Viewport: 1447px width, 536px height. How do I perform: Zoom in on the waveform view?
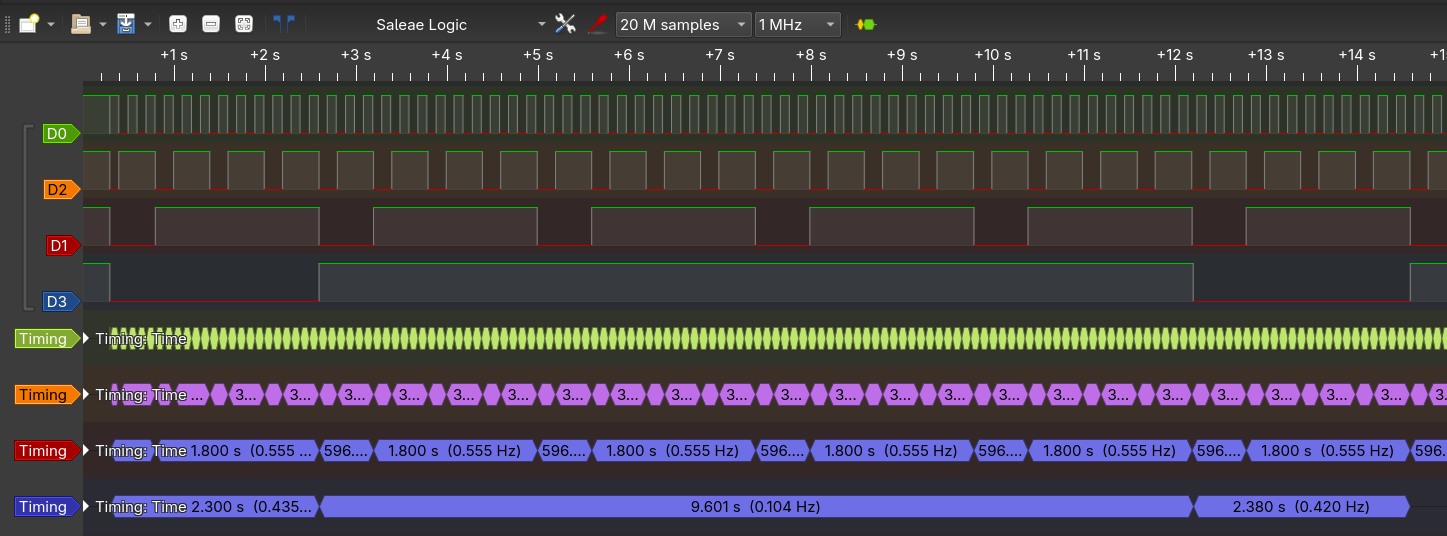pyautogui.click(x=177, y=24)
